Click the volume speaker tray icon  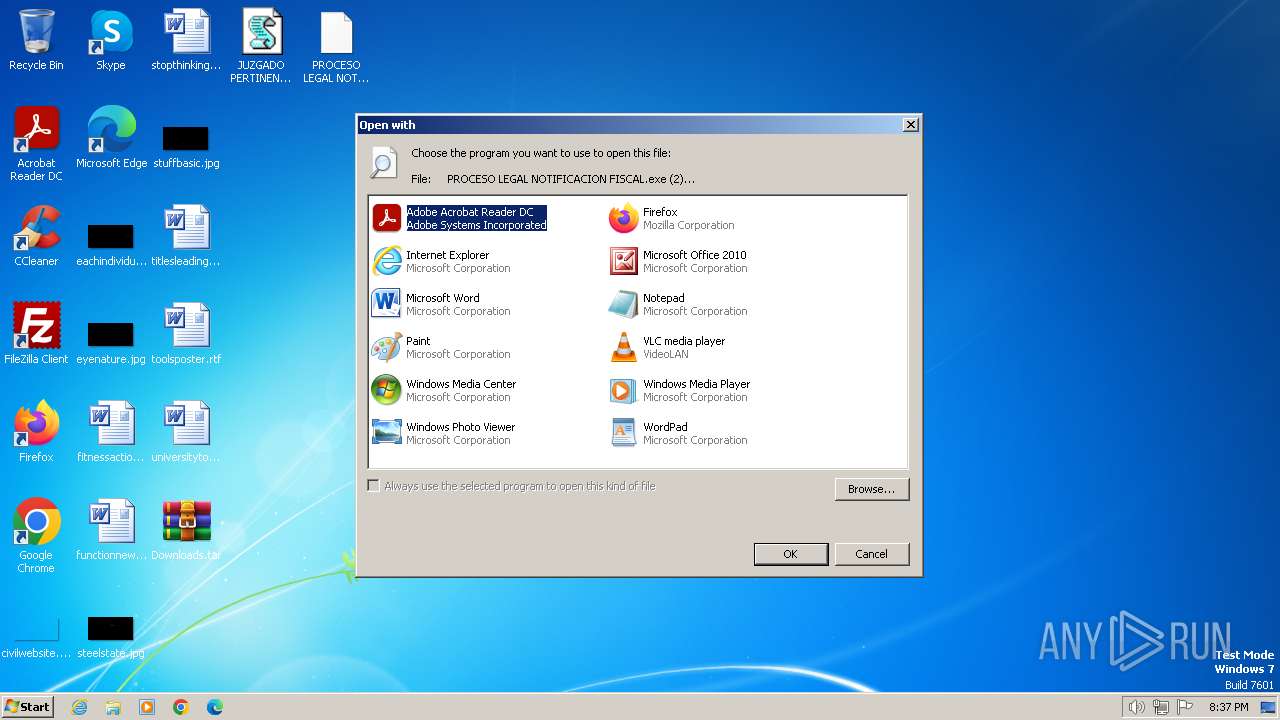click(x=1136, y=707)
